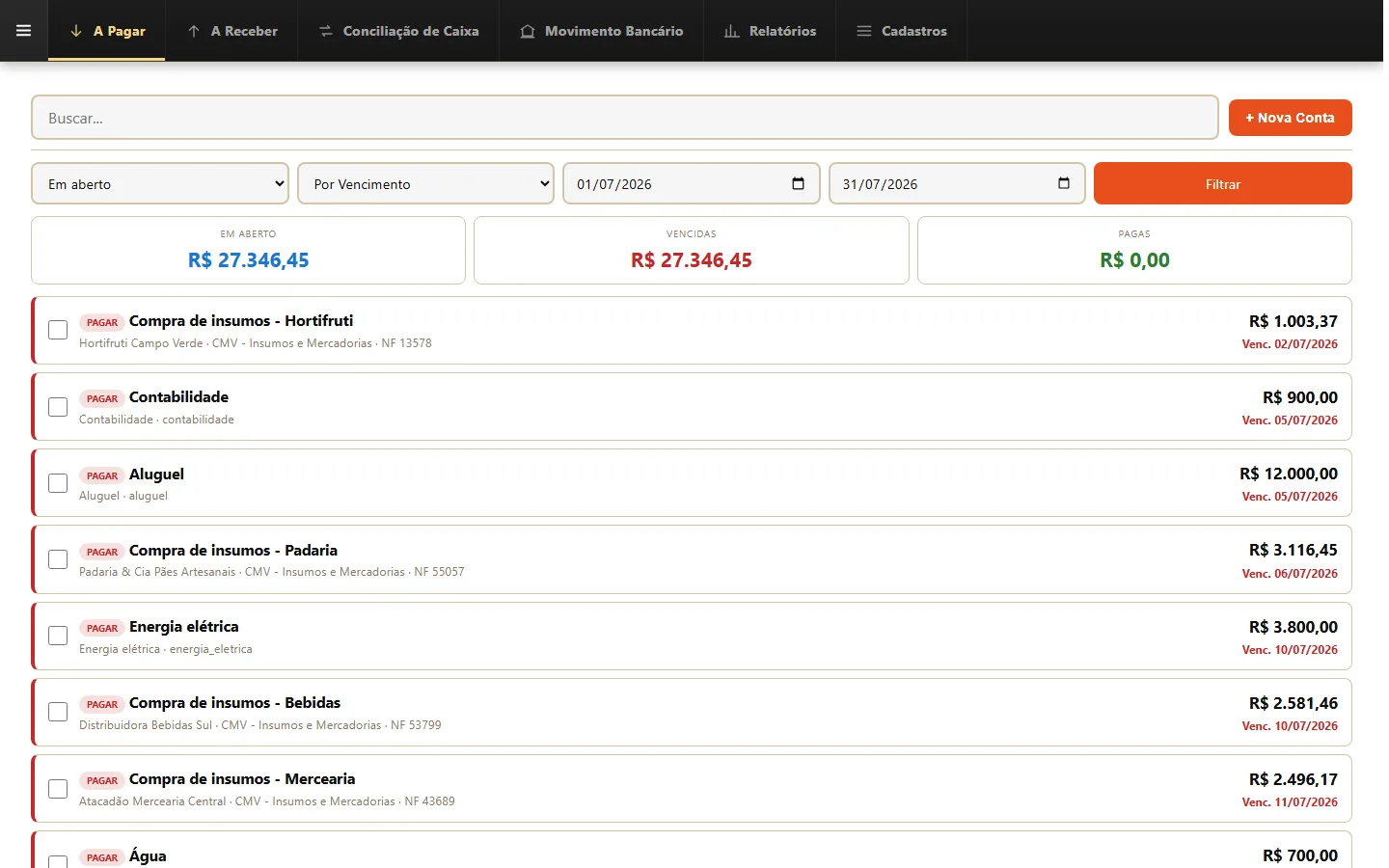Screen dimensions: 1389x868
Task: Click the PAGAR badge on Aluguel row
Action: 101,475
